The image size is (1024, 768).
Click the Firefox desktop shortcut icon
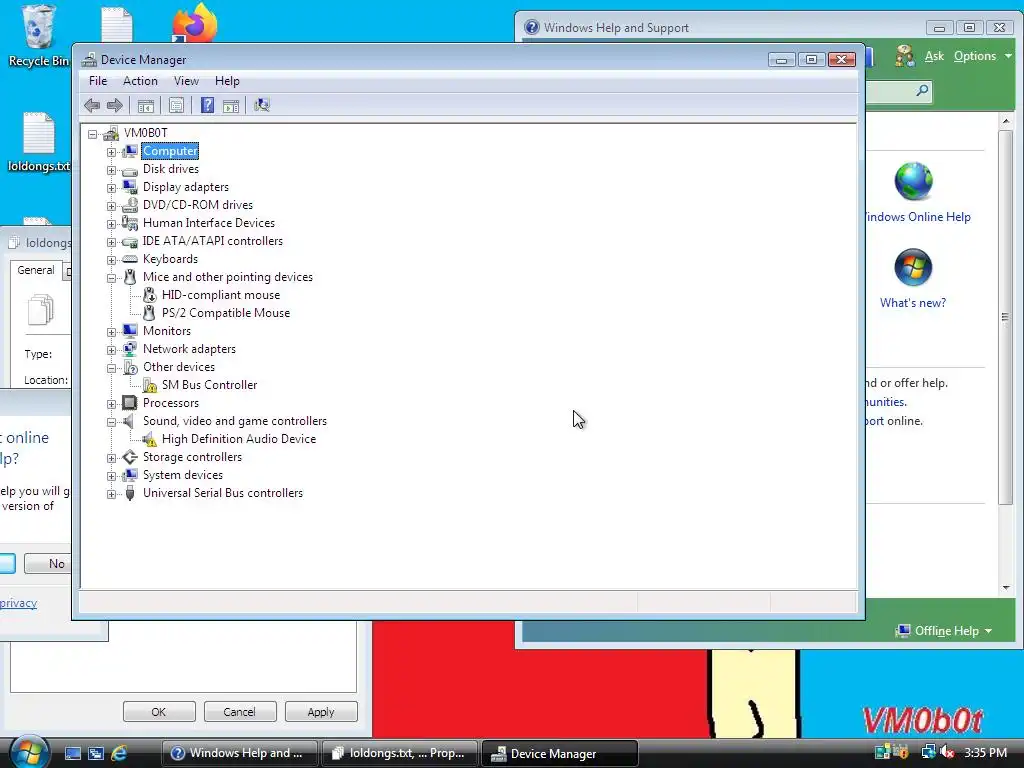pyautogui.click(x=195, y=22)
